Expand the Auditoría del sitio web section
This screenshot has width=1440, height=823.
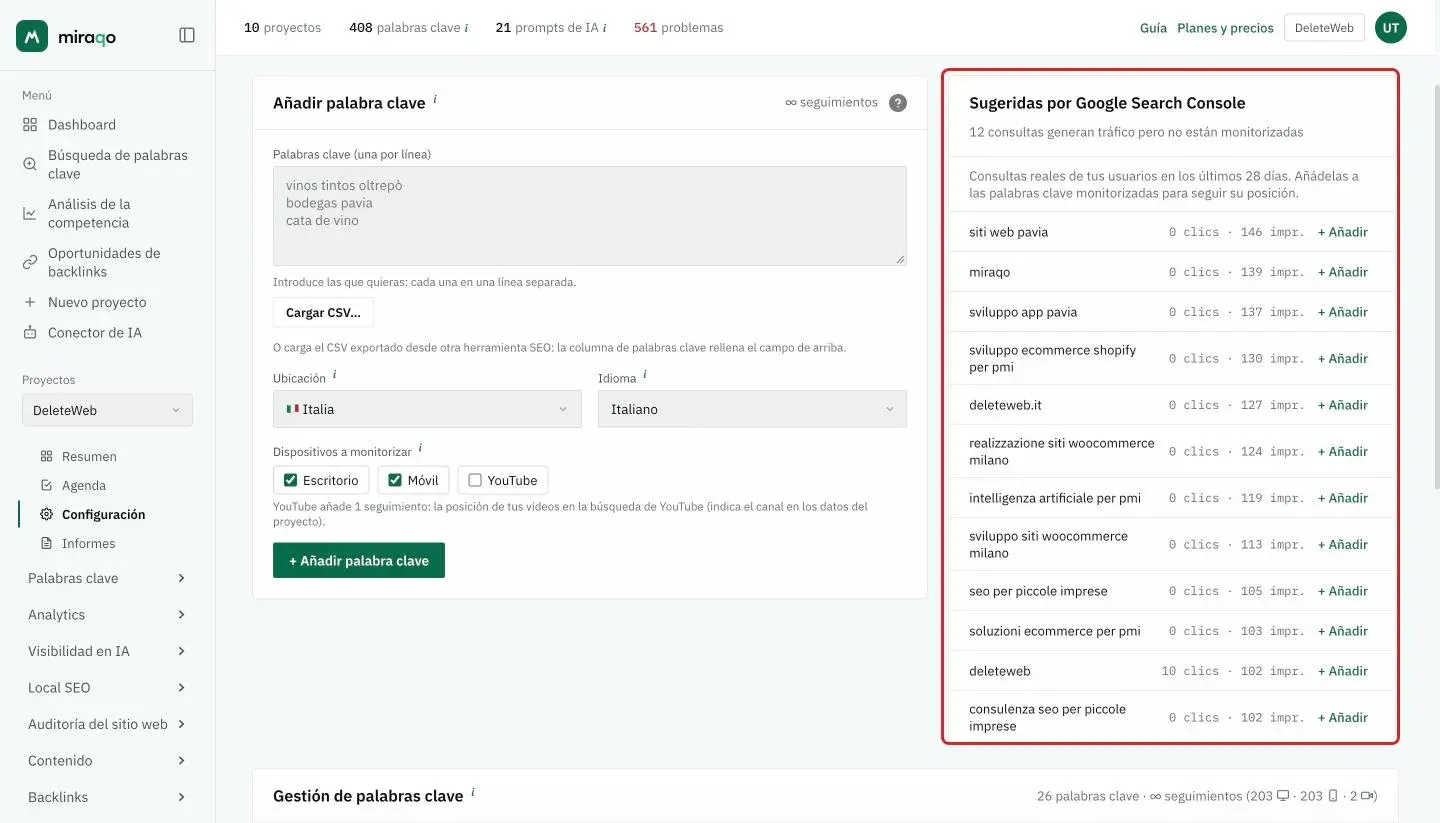point(107,724)
